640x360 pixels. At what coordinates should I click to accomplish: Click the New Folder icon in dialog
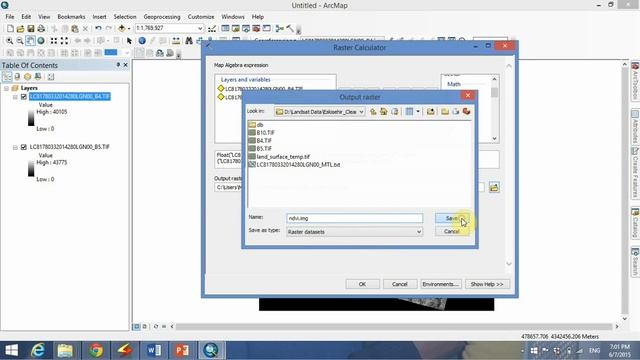coord(445,111)
